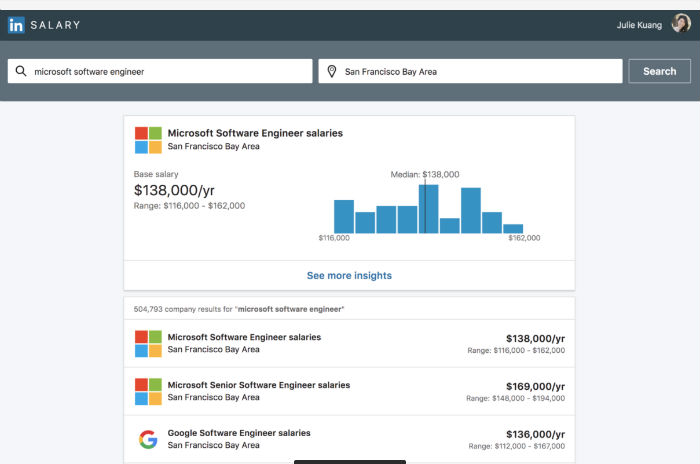Viewport: 700px width, 464px height.
Task: Click the Microsoft Software Engineer salaries card title
Action: pos(255,133)
